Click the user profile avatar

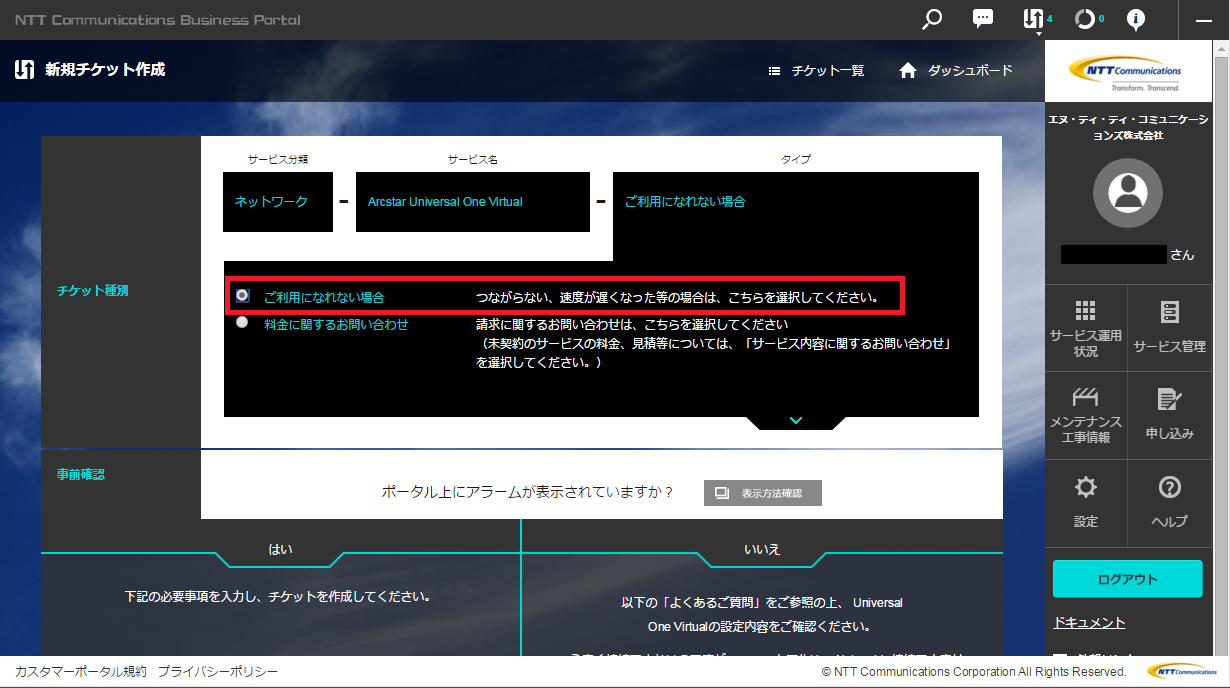coord(1127,193)
